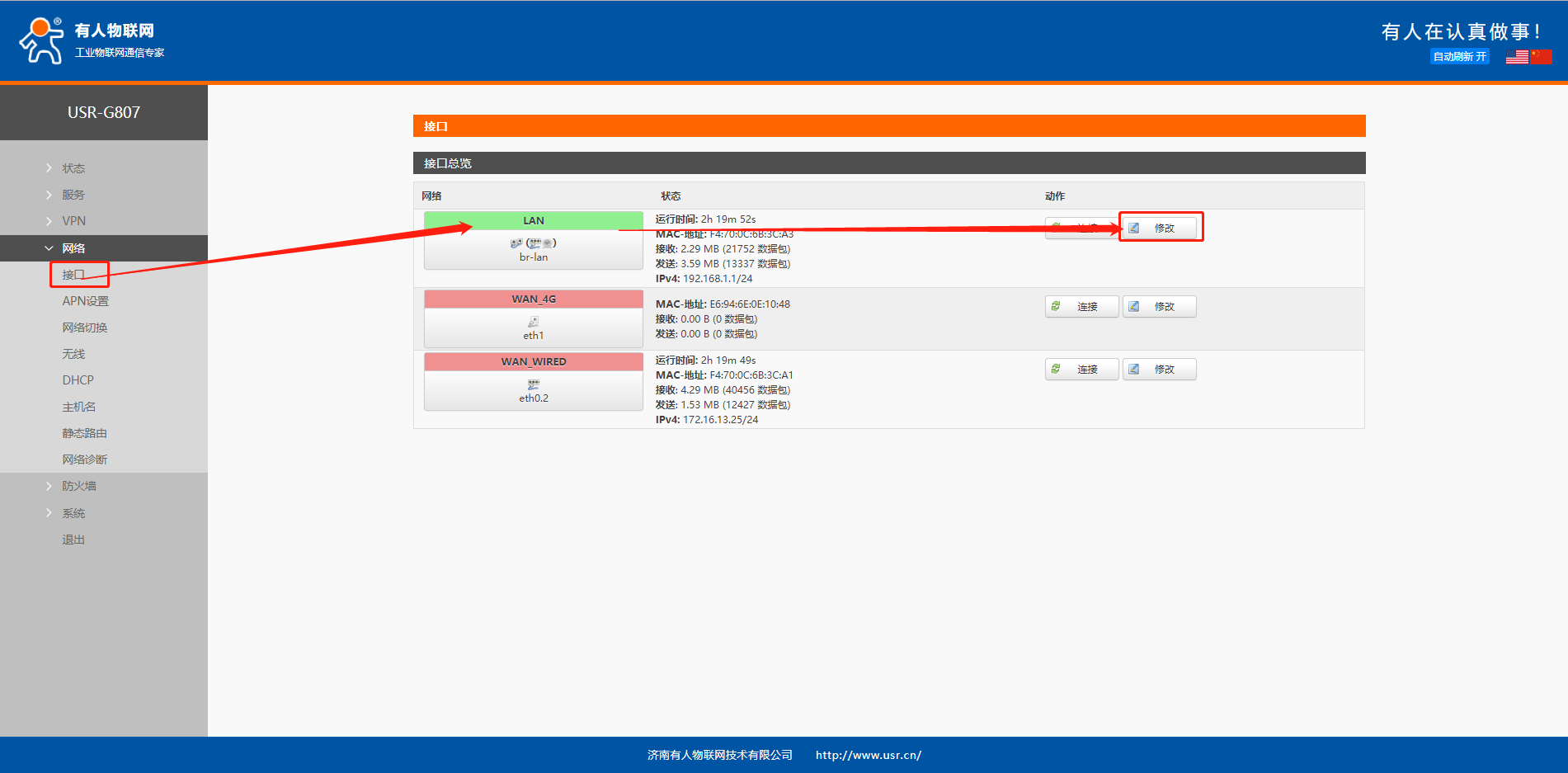The height and width of the screenshot is (773, 1568).
Task: Expand the VPN menu section
Action: (73, 221)
